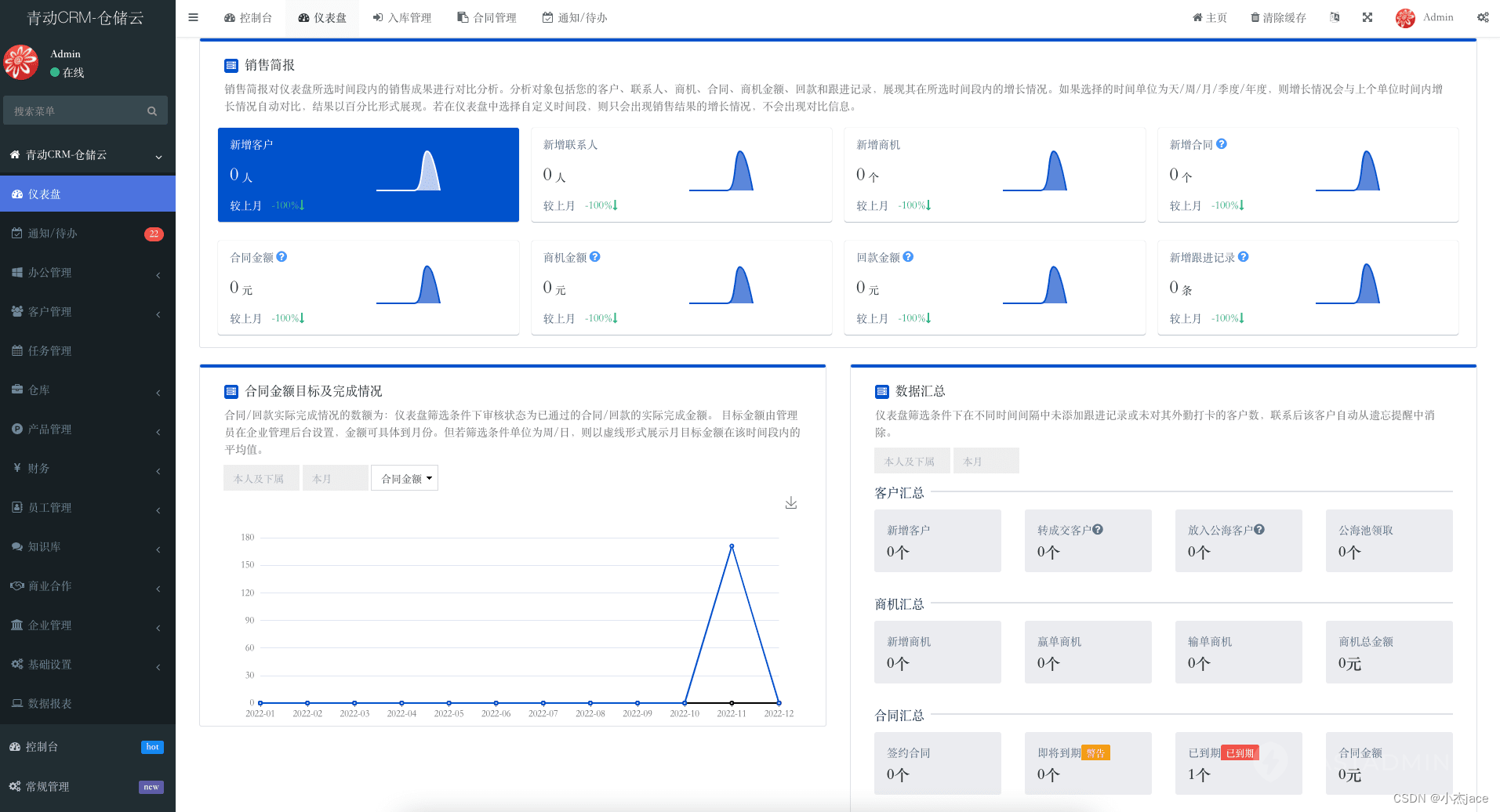Expand the 商业合作 sidebar menu
This screenshot has height=812, width=1500.
(x=88, y=585)
